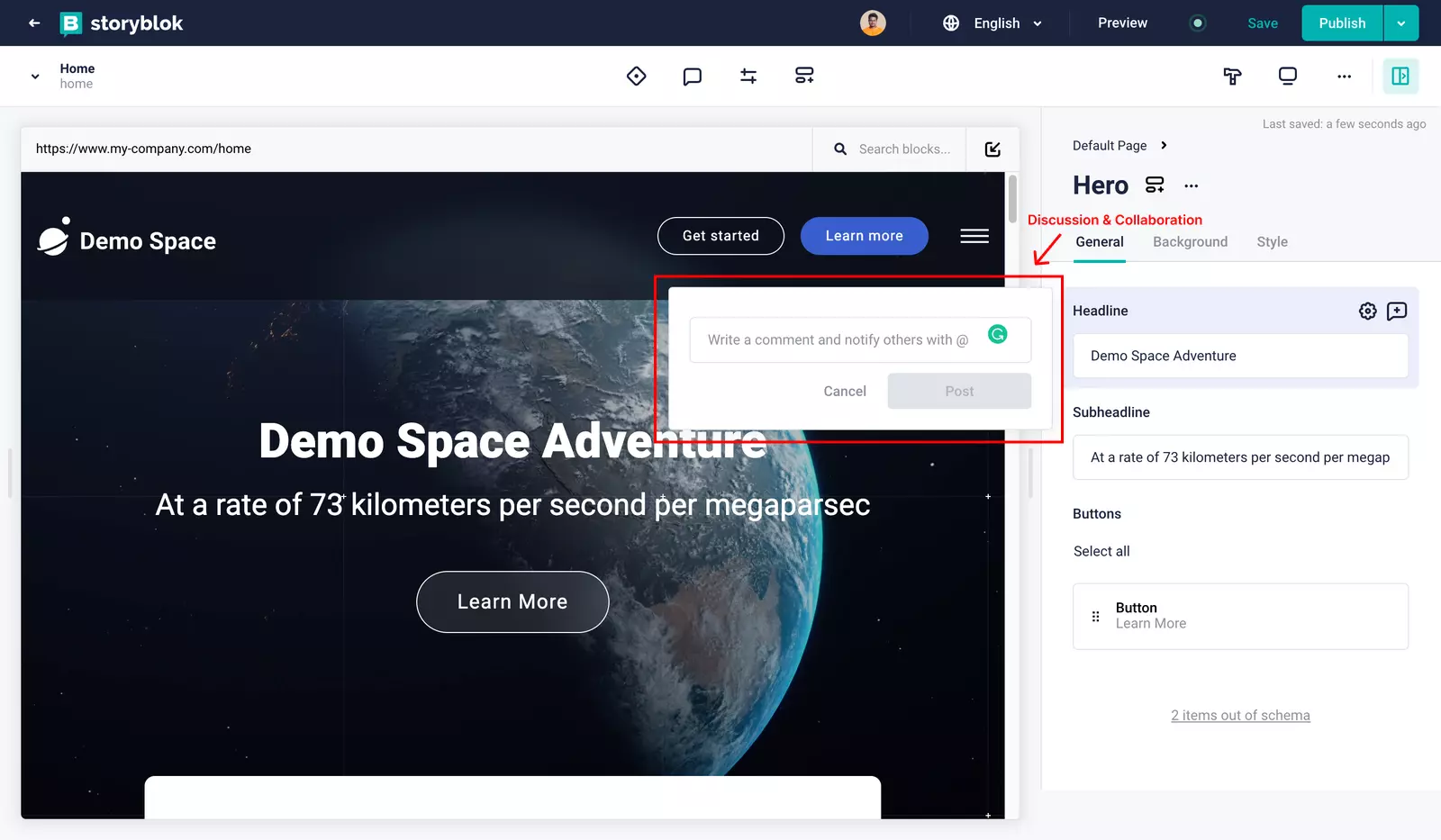
Task: Open the English language dropdown
Action: [x=995, y=23]
